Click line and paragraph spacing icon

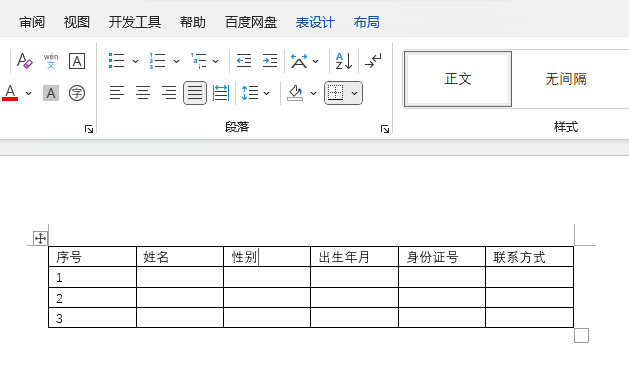click(x=250, y=93)
